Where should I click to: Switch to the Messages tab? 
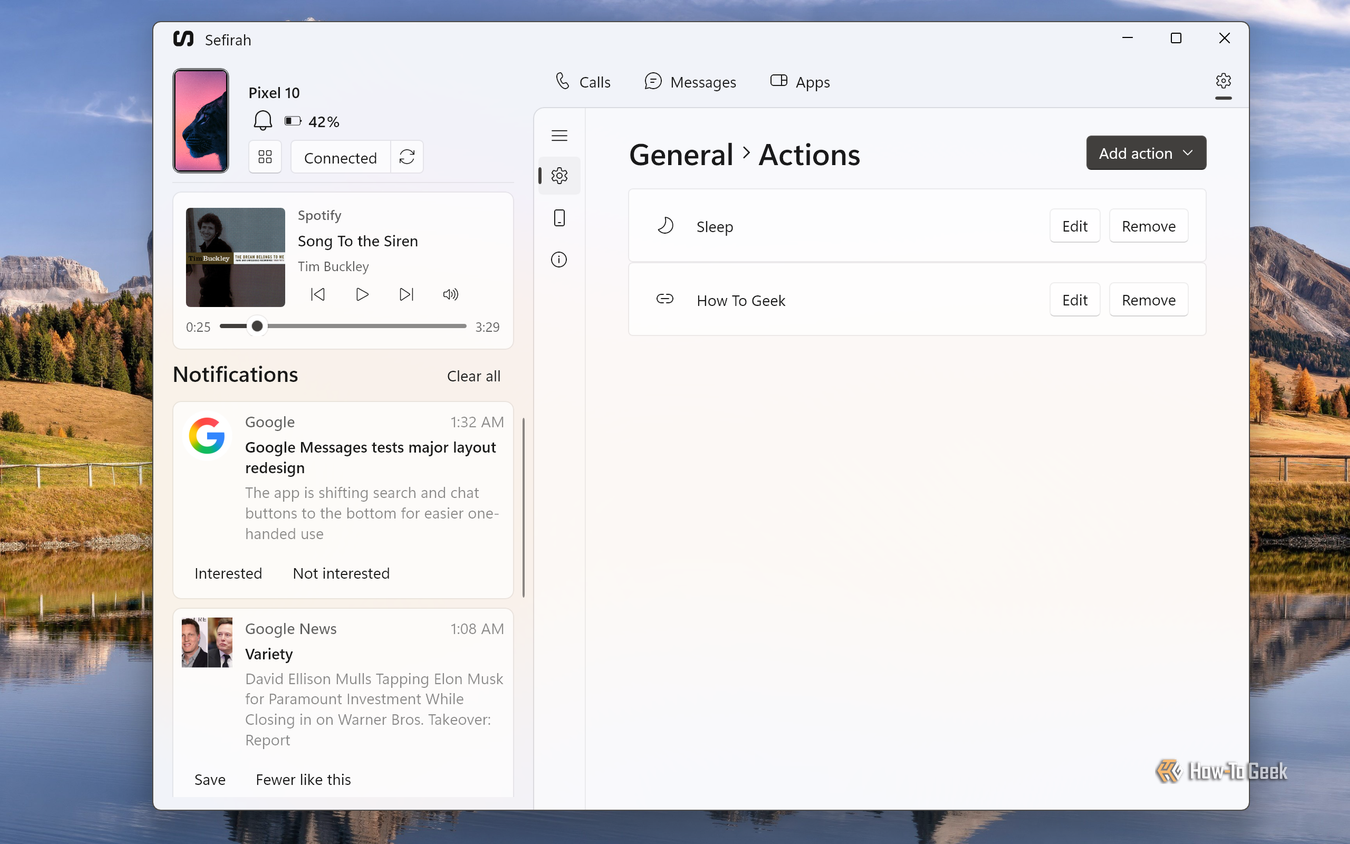(x=690, y=82)
